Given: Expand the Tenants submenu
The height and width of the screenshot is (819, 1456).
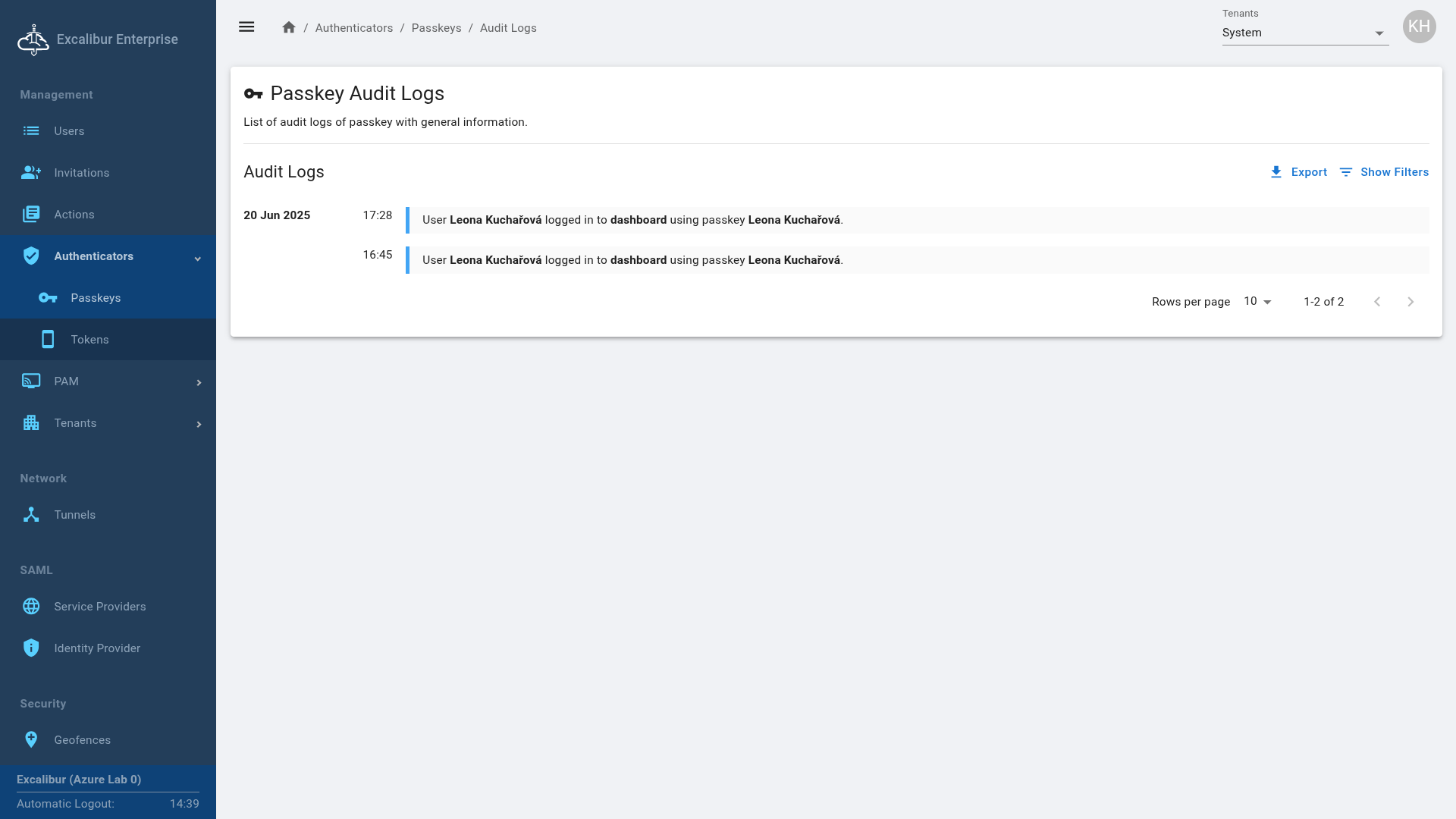Looking at the screenshot, I should coord(199,424).
